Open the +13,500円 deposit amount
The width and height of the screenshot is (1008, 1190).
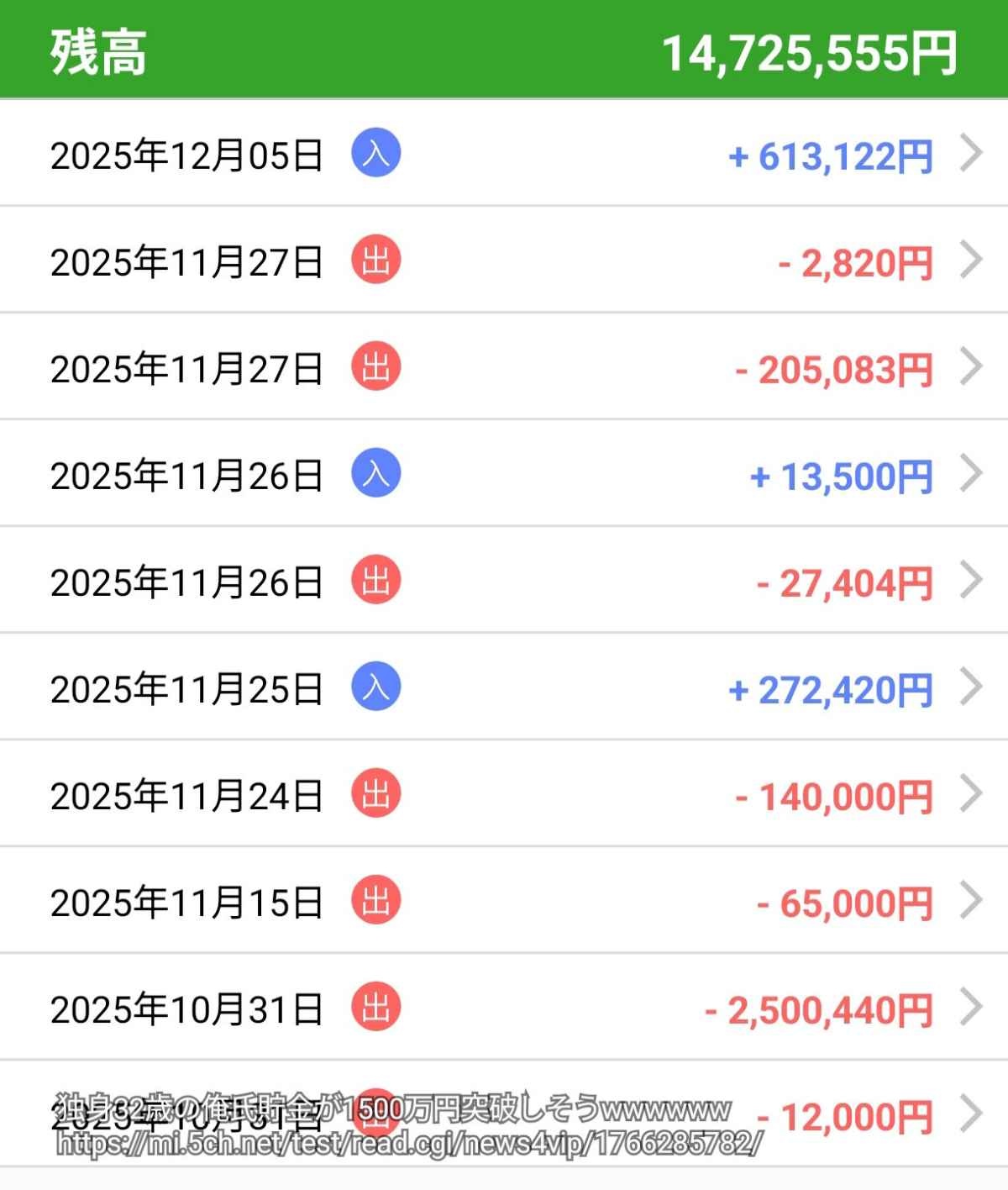click(841, 477)
